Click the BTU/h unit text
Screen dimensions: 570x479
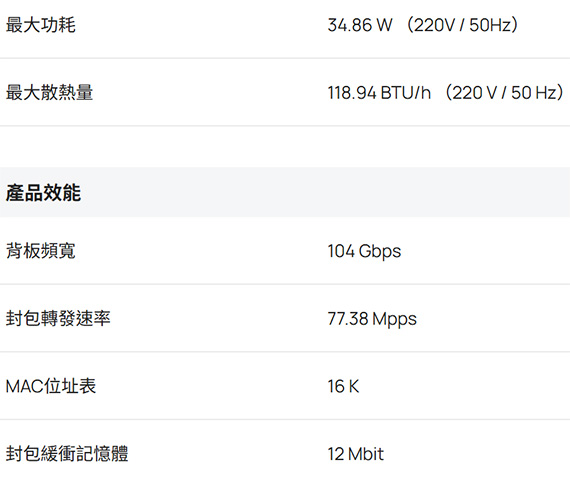coord(406,92)
